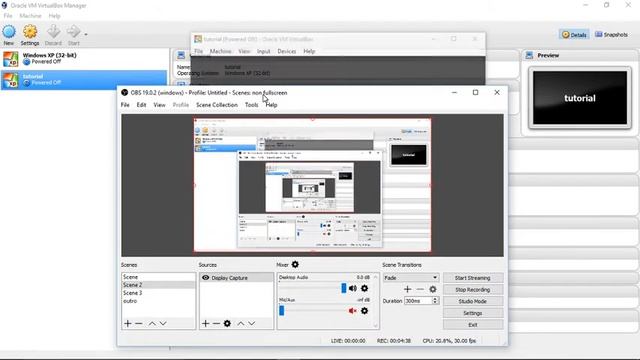This screenshot has width=640, height=360.
Task: Move source up with the up arrow
Action: point(241,323)
